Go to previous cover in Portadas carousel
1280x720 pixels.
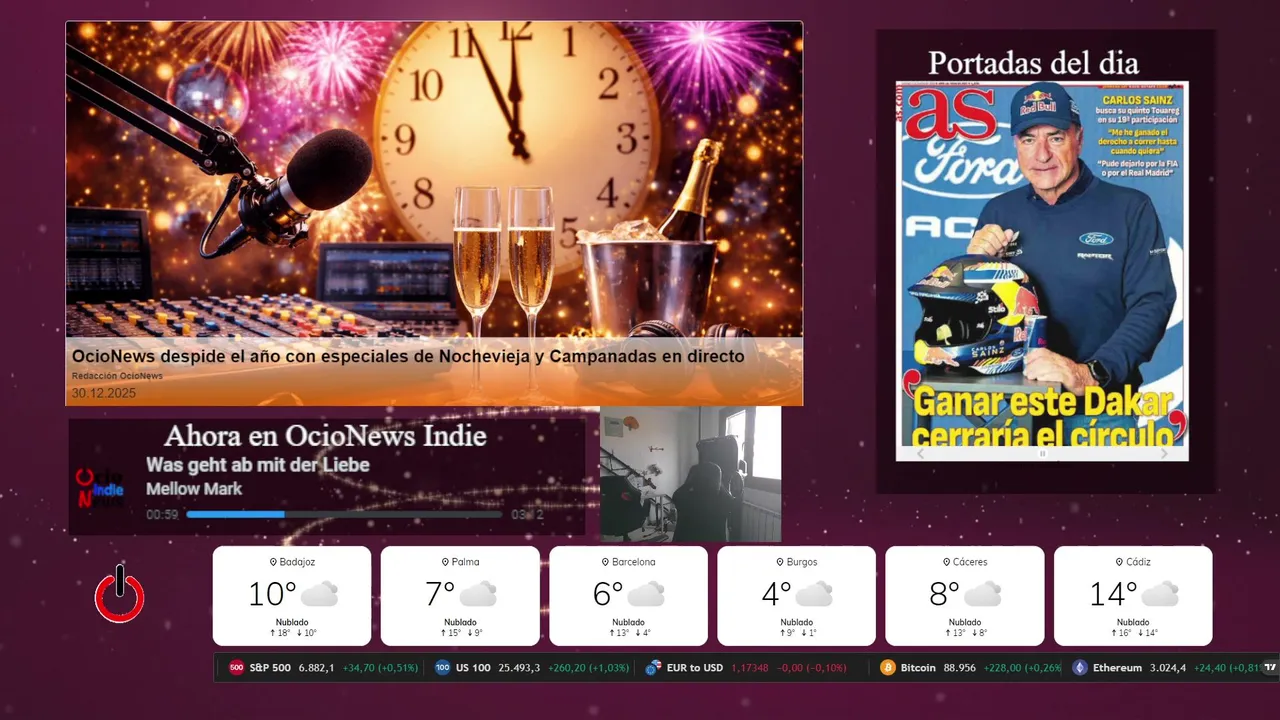click(x=921, y=453)
